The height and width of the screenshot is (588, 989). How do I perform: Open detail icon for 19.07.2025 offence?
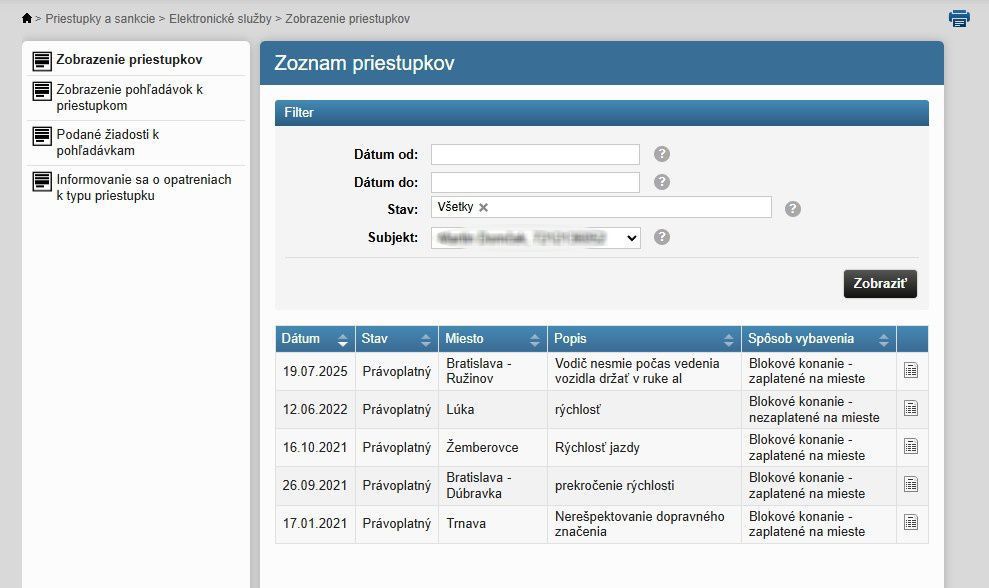click(911, 371)
